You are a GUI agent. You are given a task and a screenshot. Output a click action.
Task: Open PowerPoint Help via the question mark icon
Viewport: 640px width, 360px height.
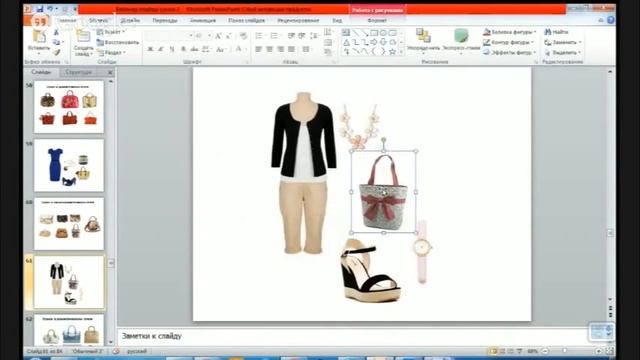click(x=611, y=20)
